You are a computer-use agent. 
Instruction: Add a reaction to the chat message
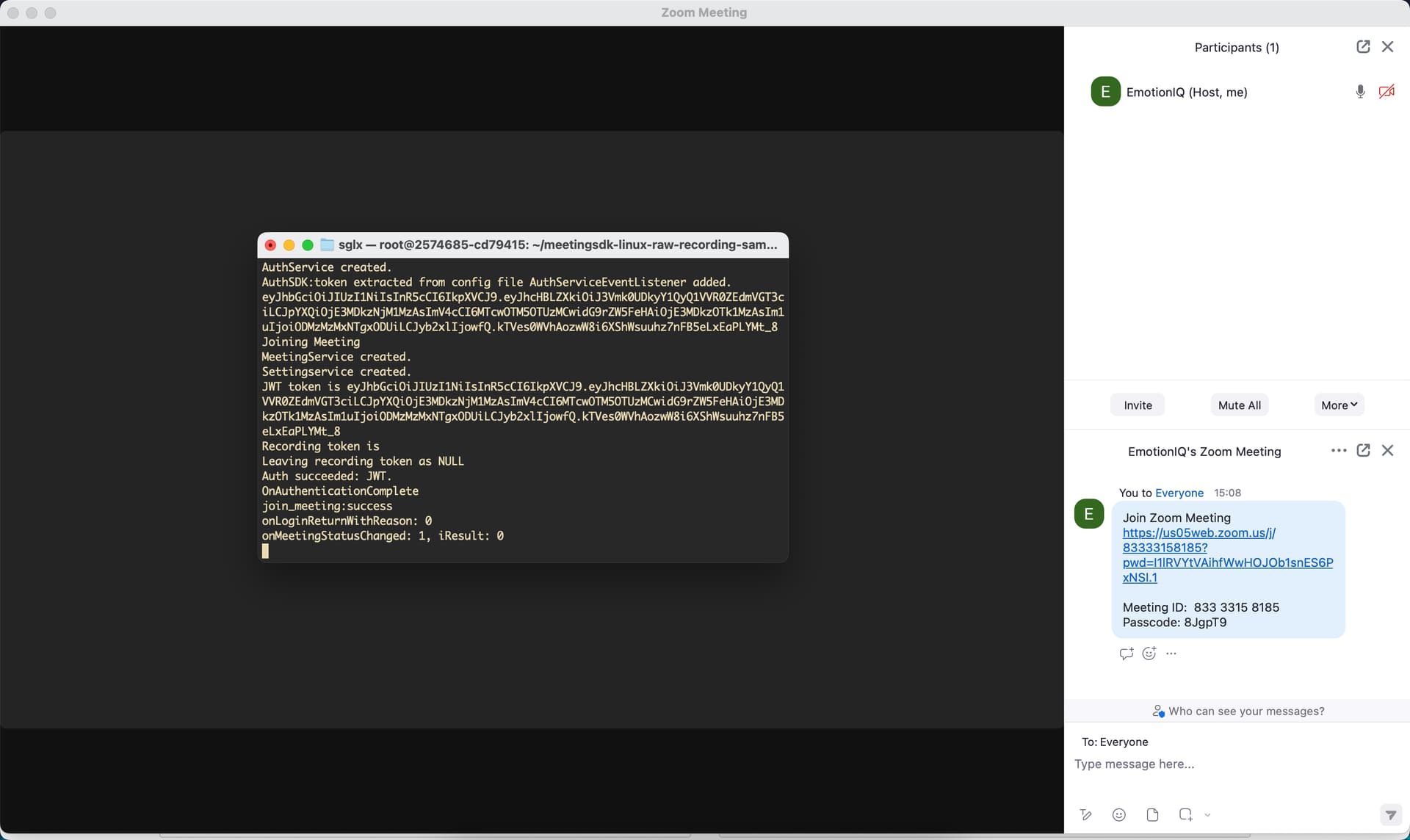click(x=1149, y=653)
